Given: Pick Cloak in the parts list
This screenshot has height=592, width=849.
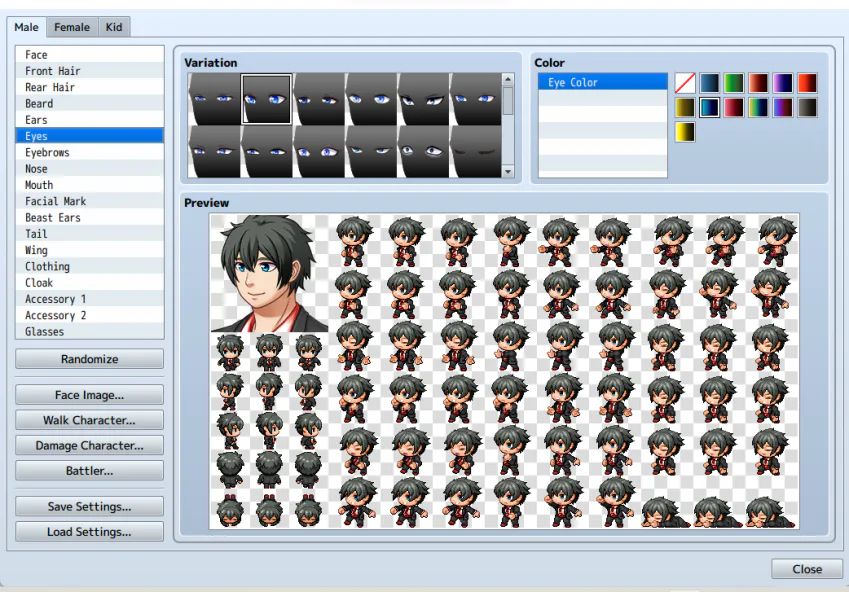Looking at the screenshot, I should (x=90, y=282).
